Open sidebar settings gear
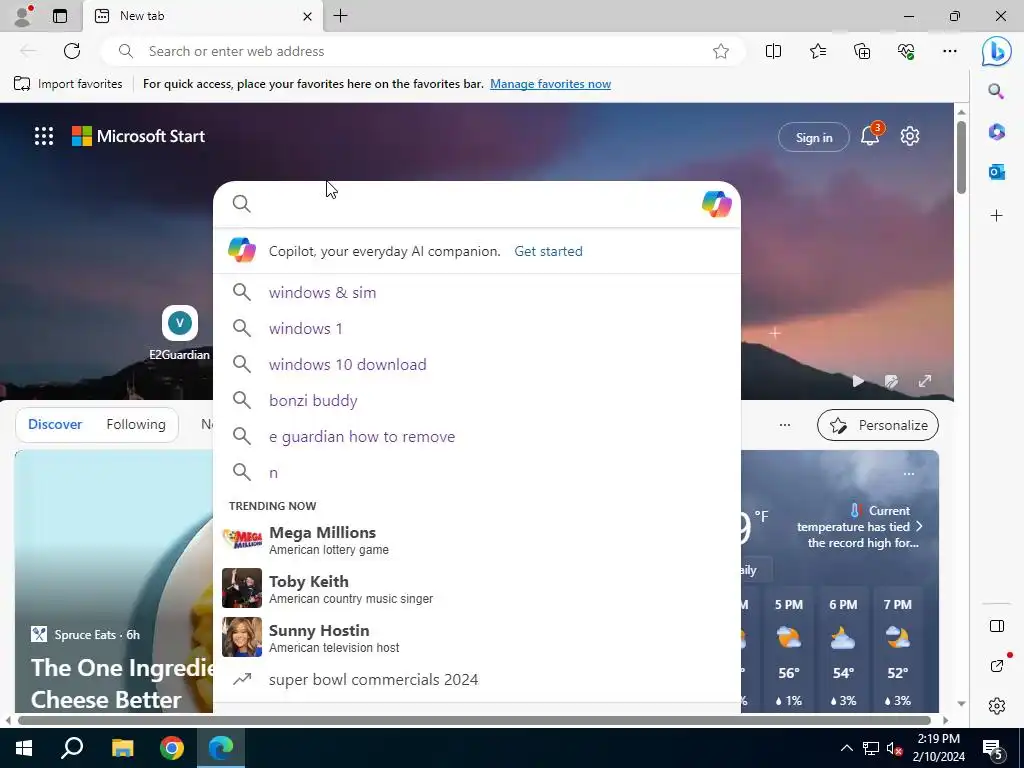Screen dimensions: 1024x768 (997, 706)
